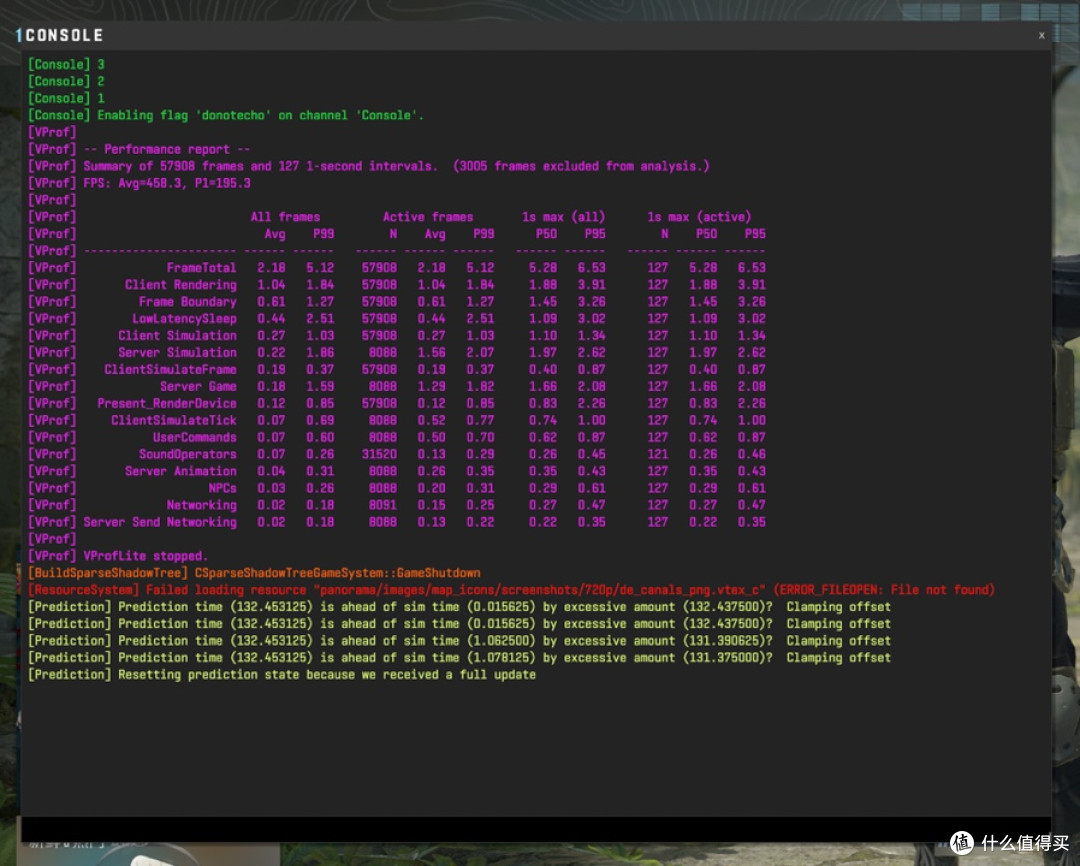Select the Server Simulation row label

[177, 352]
